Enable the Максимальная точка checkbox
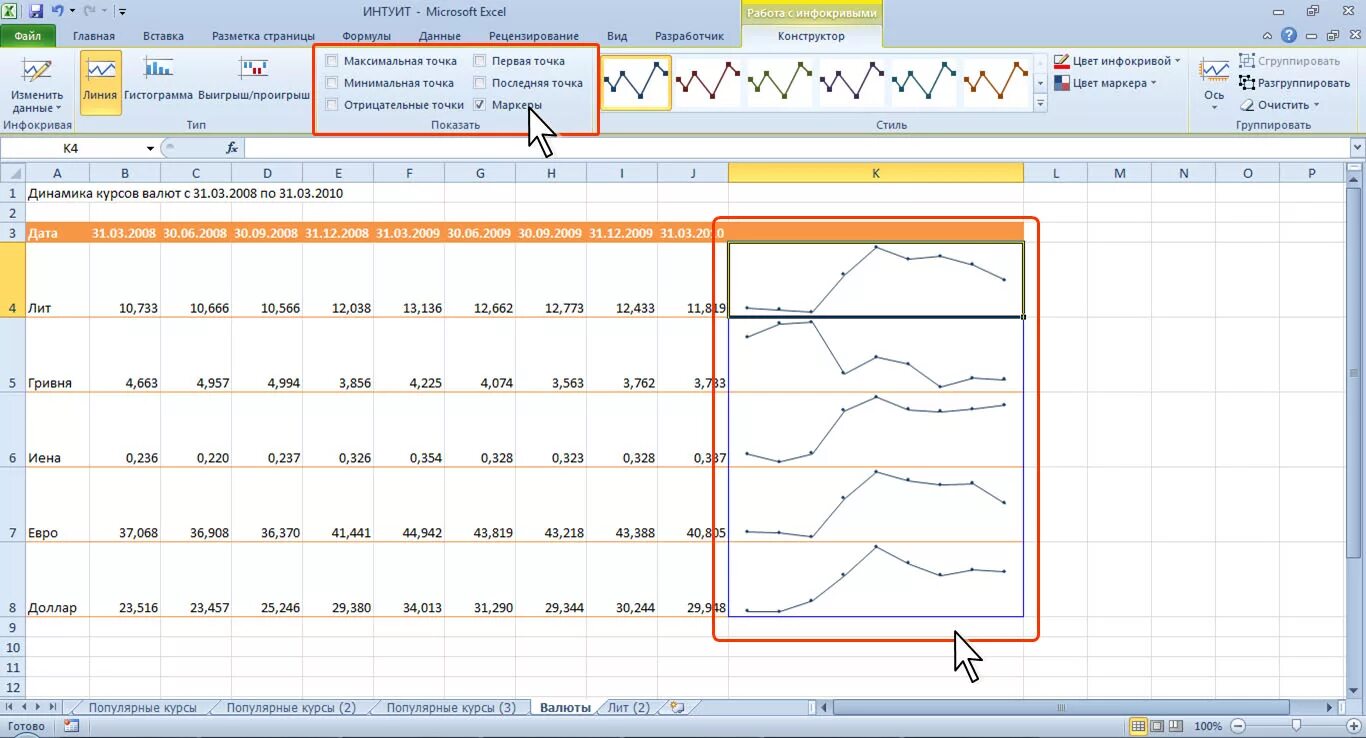 tap(332, 61)
